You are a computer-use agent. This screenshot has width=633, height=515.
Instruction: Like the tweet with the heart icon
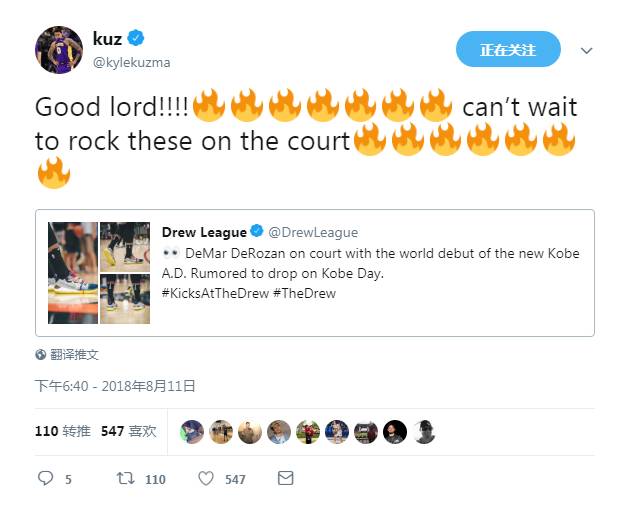pos(206,479)
